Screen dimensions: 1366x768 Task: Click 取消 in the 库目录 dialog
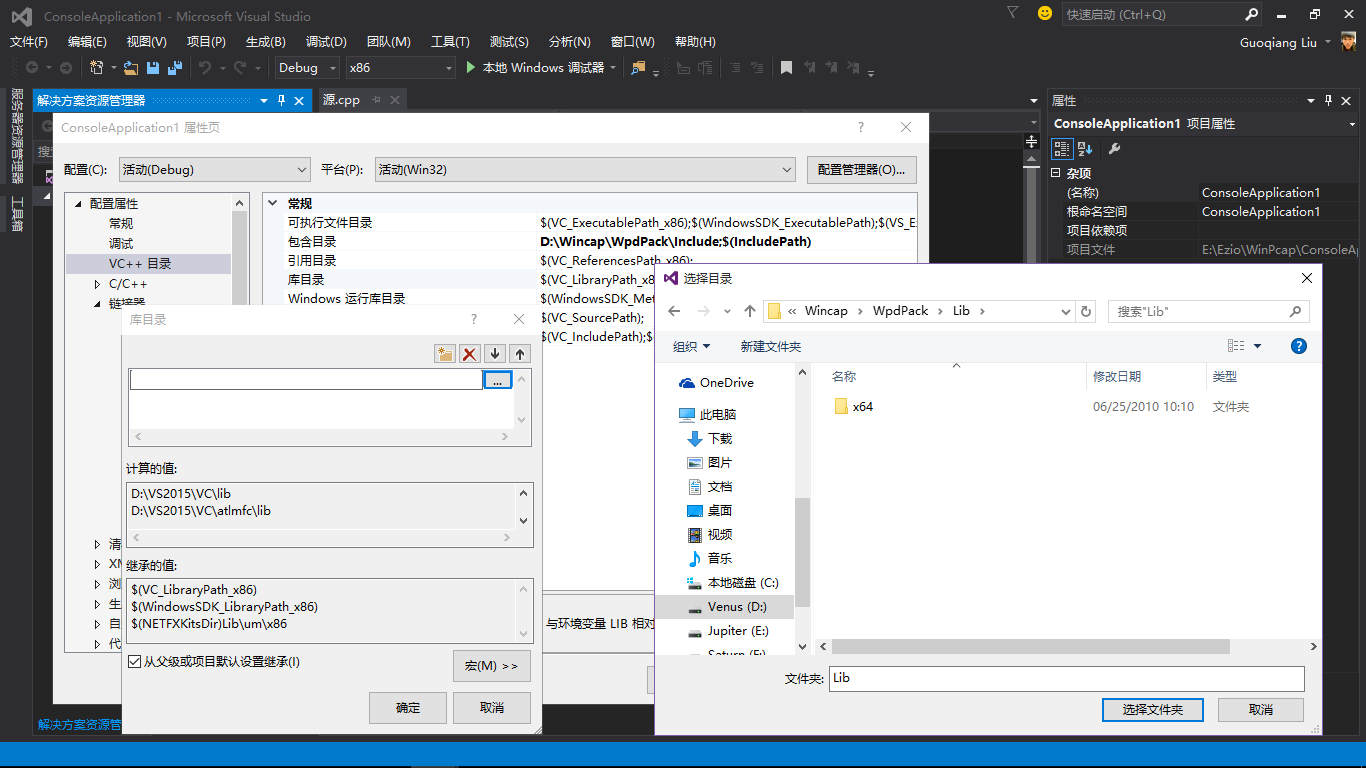coord(492,708)
